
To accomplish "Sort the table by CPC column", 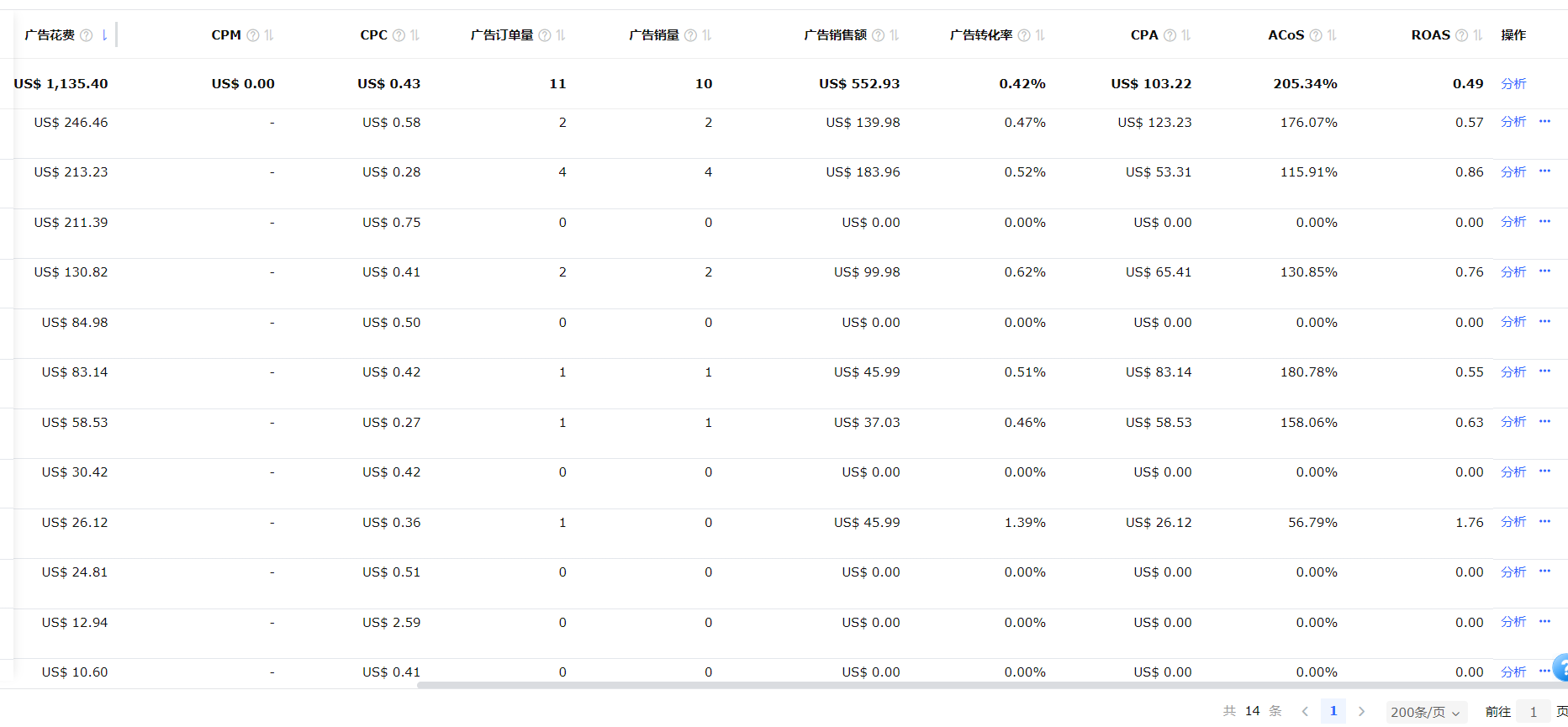I will [x=414, y=35].
